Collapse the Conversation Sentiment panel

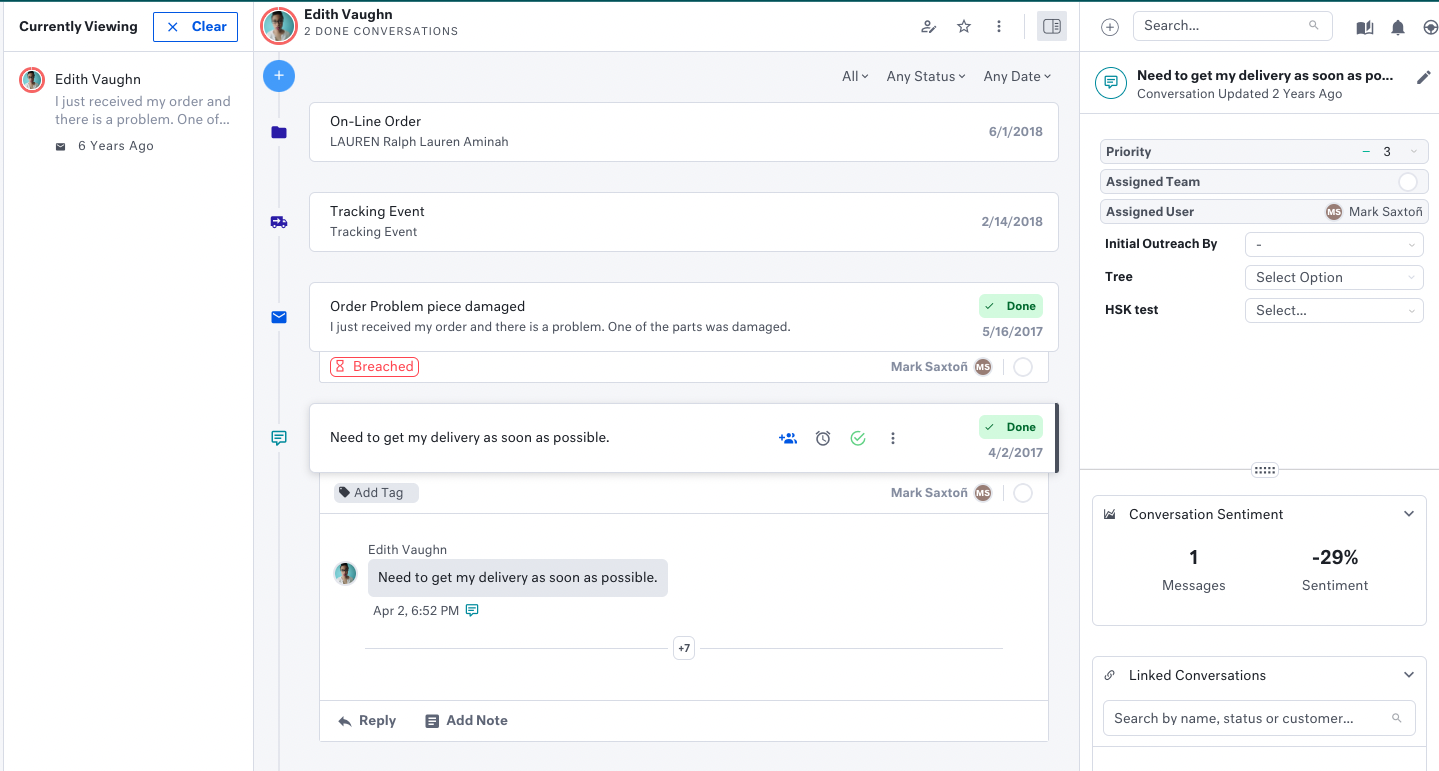[1409, 513]
